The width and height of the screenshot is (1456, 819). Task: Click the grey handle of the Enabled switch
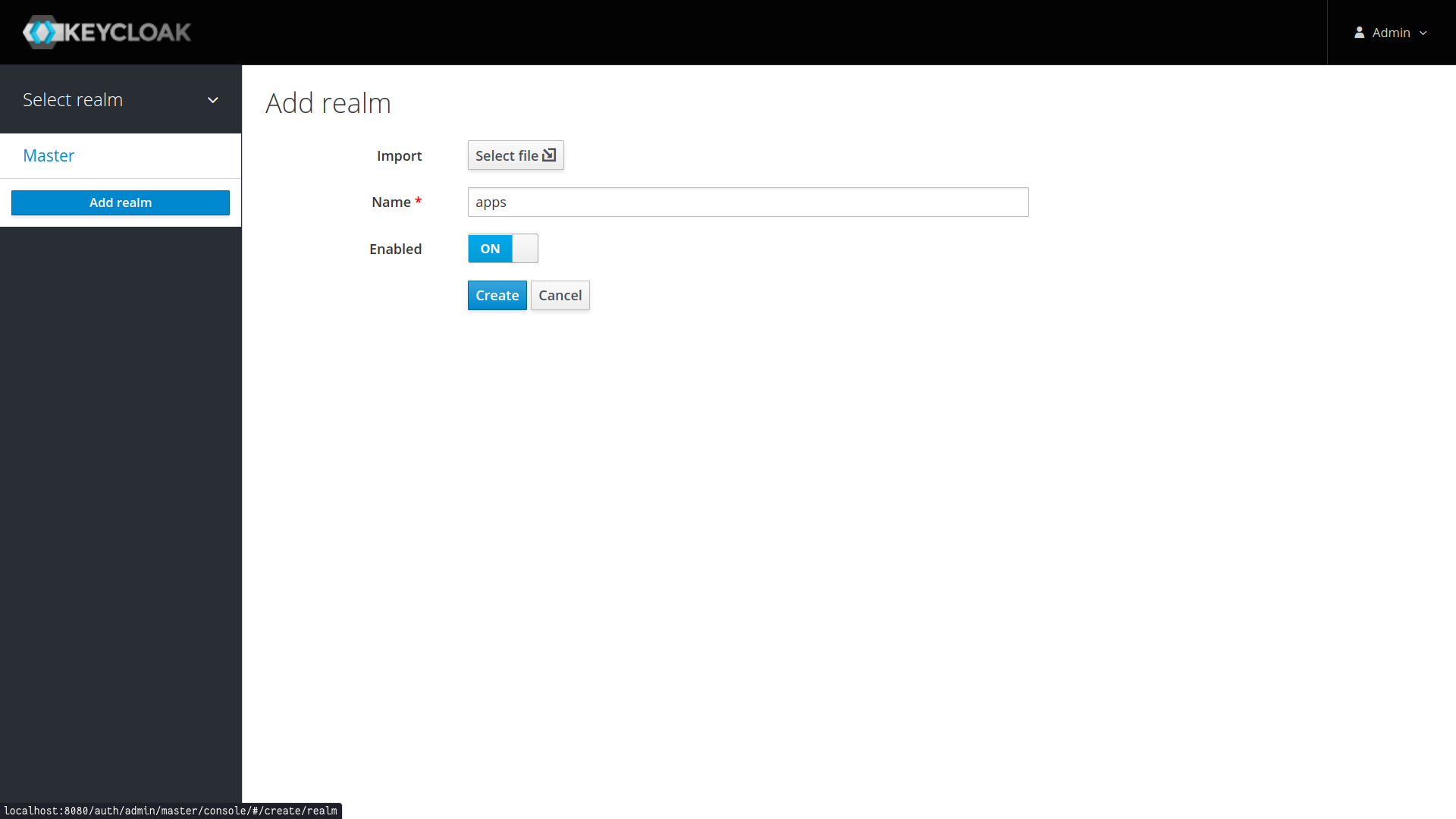(525, 249)
